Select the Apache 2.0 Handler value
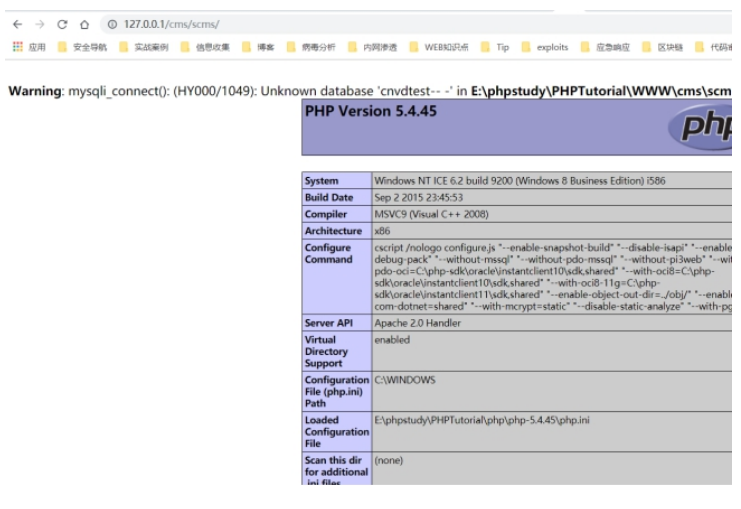Image resolution: width=741 pixels, height=509 pixels. point(418,323)
